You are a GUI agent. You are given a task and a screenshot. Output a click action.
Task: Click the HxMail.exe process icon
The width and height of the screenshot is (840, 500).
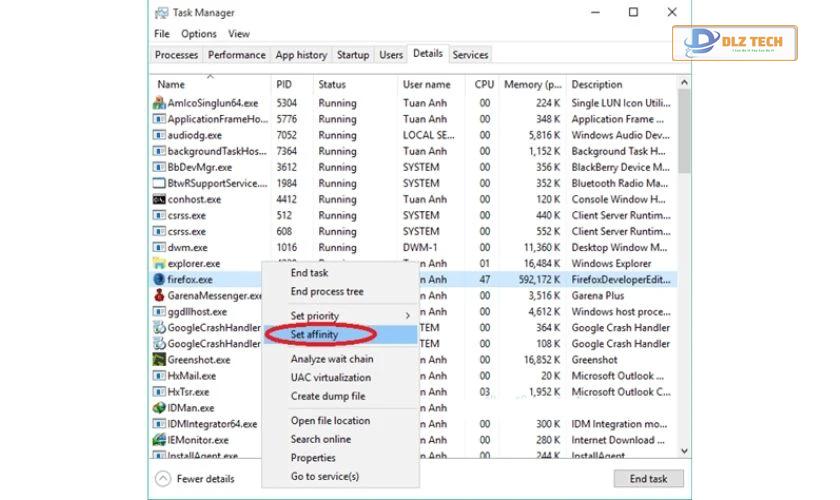point(159,376)
